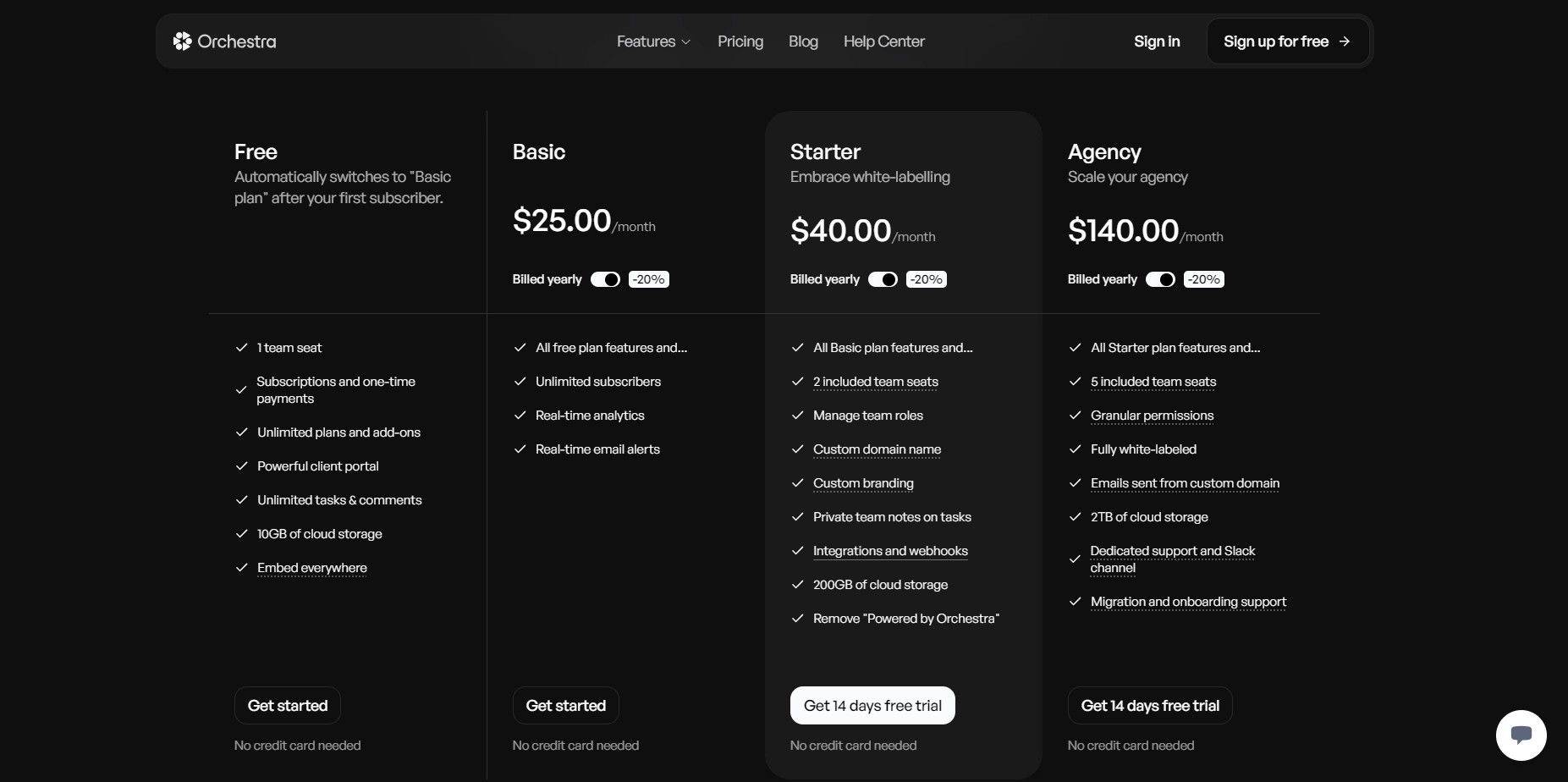Screen dimensions: 1568x782
Task: Click Migration and onboarding support info text
Action: tap(1188, 602)
